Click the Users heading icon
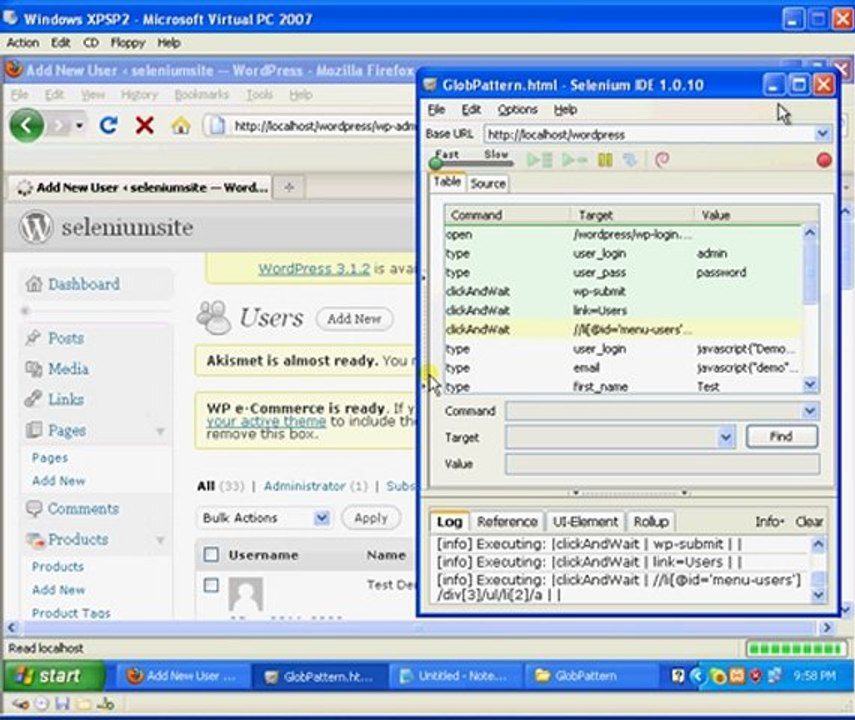 214,317
